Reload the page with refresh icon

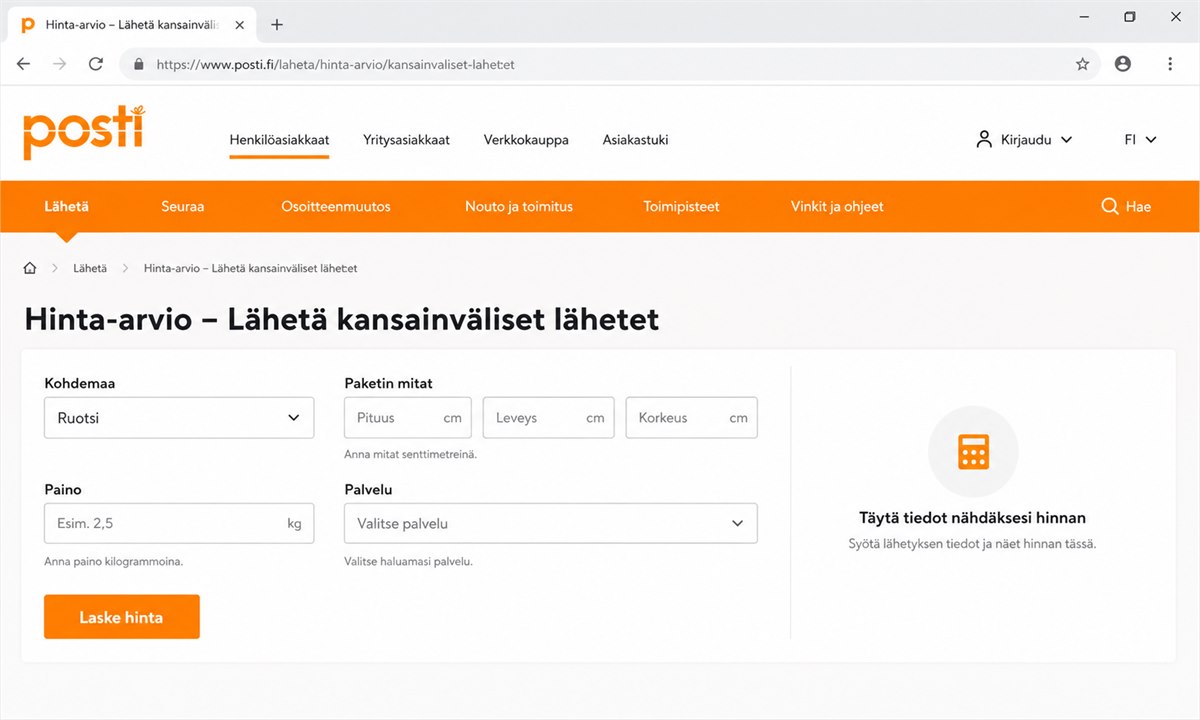96,64
